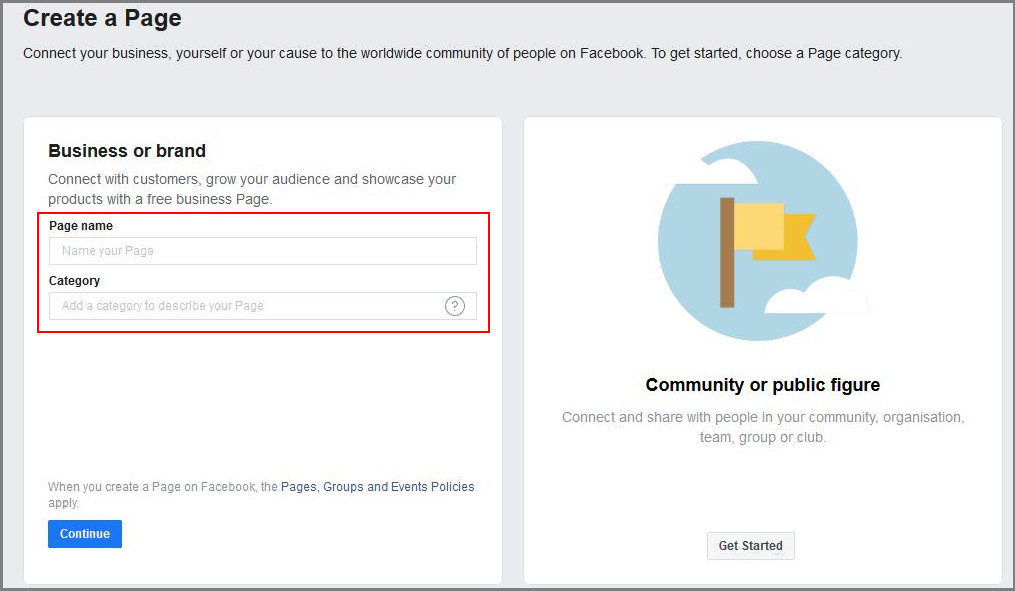Select the Community or public figure heading
This screenshot has height=591, width=1015.
pyautogui.click(x=763, y=385)
